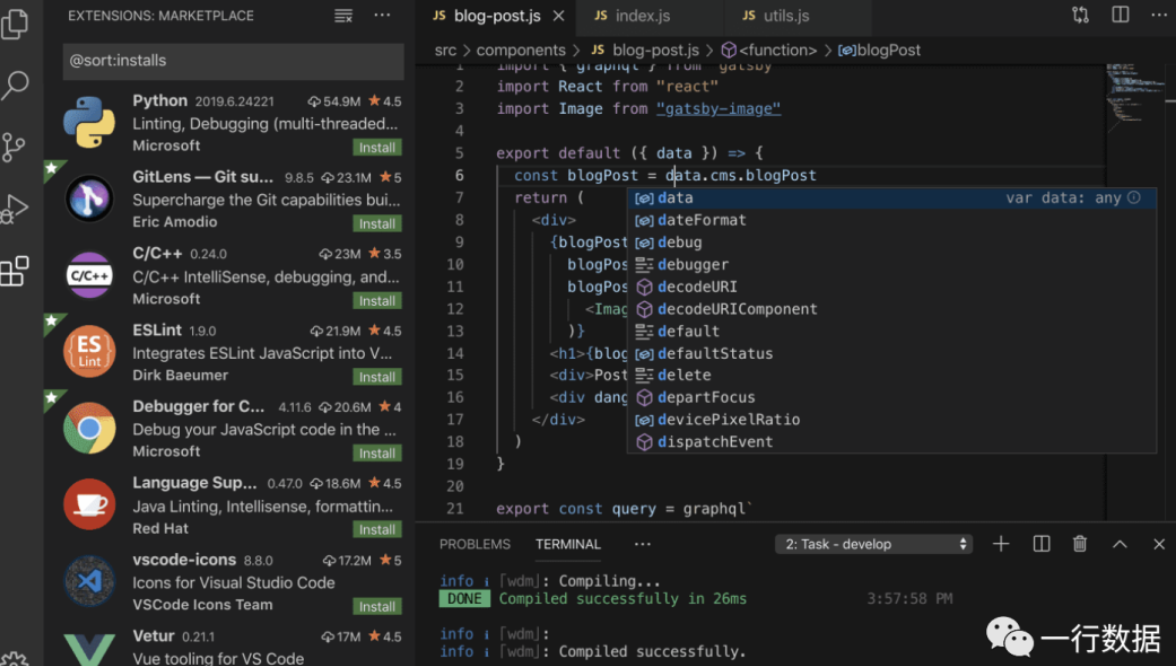The image size is (1176, 666).
Task: Click the blogPost breadcrumb symbol
Action: click(x=880, y=50)
